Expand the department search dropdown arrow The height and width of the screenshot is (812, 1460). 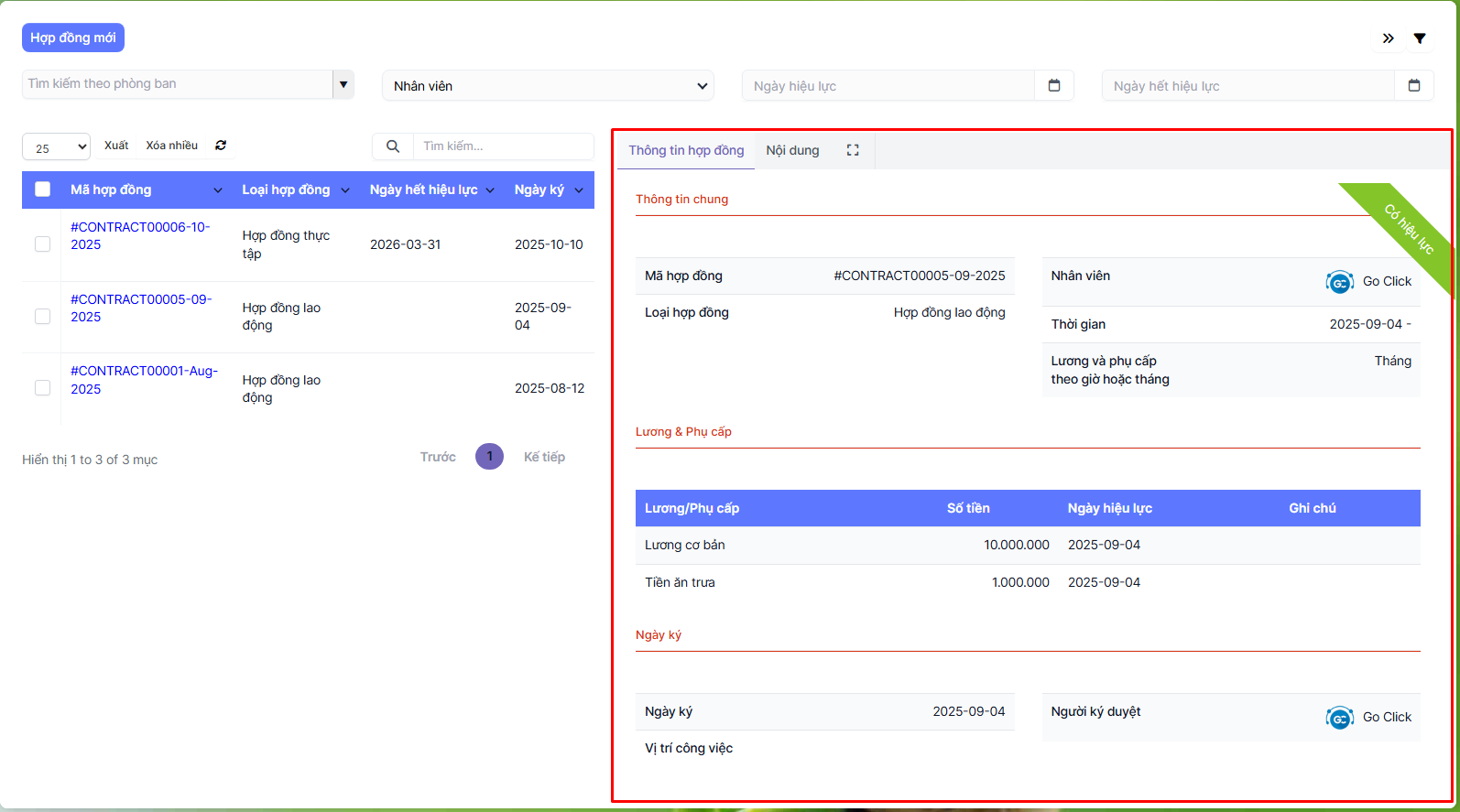coord(343,84)
